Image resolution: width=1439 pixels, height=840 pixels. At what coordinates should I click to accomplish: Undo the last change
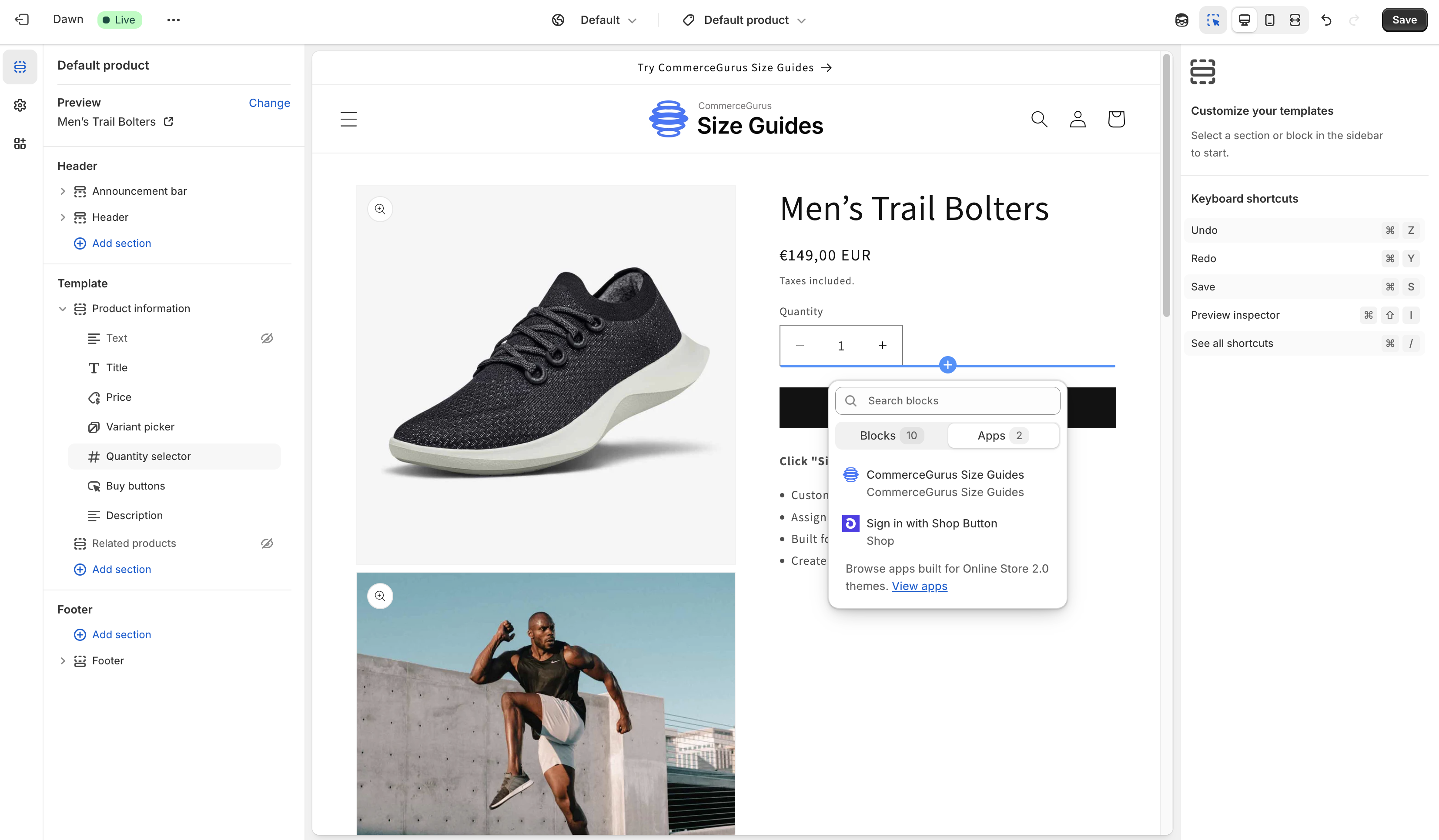pyautogui.click(x=1326, y=20)
